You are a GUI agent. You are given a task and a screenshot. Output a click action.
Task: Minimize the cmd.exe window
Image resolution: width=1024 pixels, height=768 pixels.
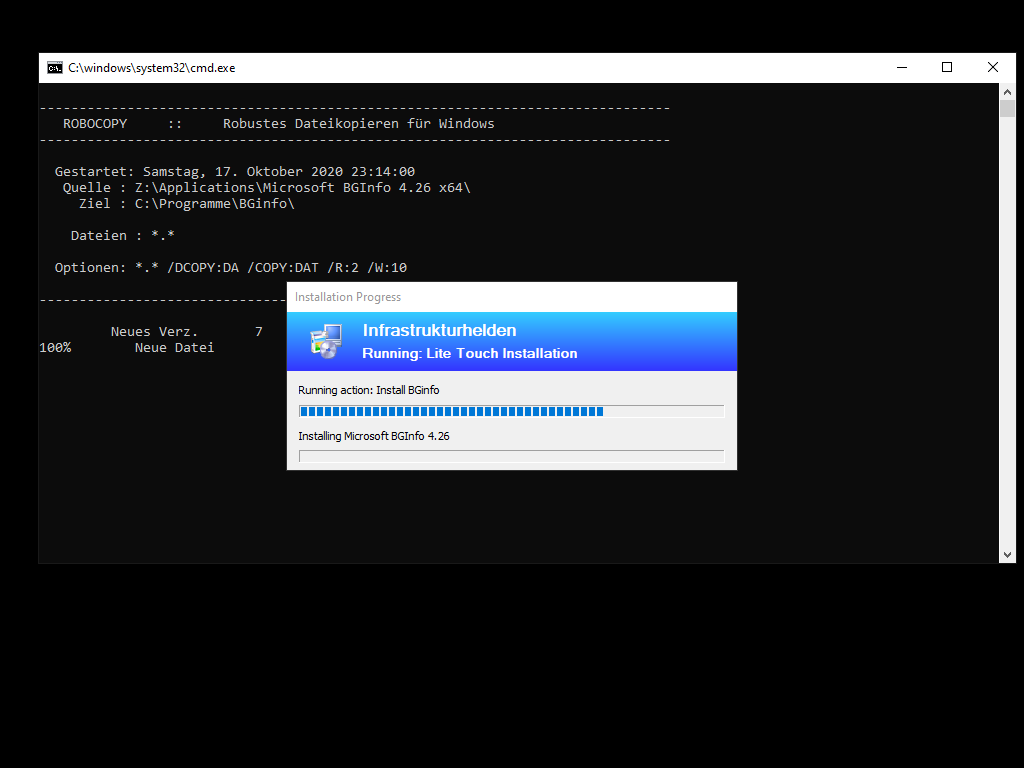(902, 67)
